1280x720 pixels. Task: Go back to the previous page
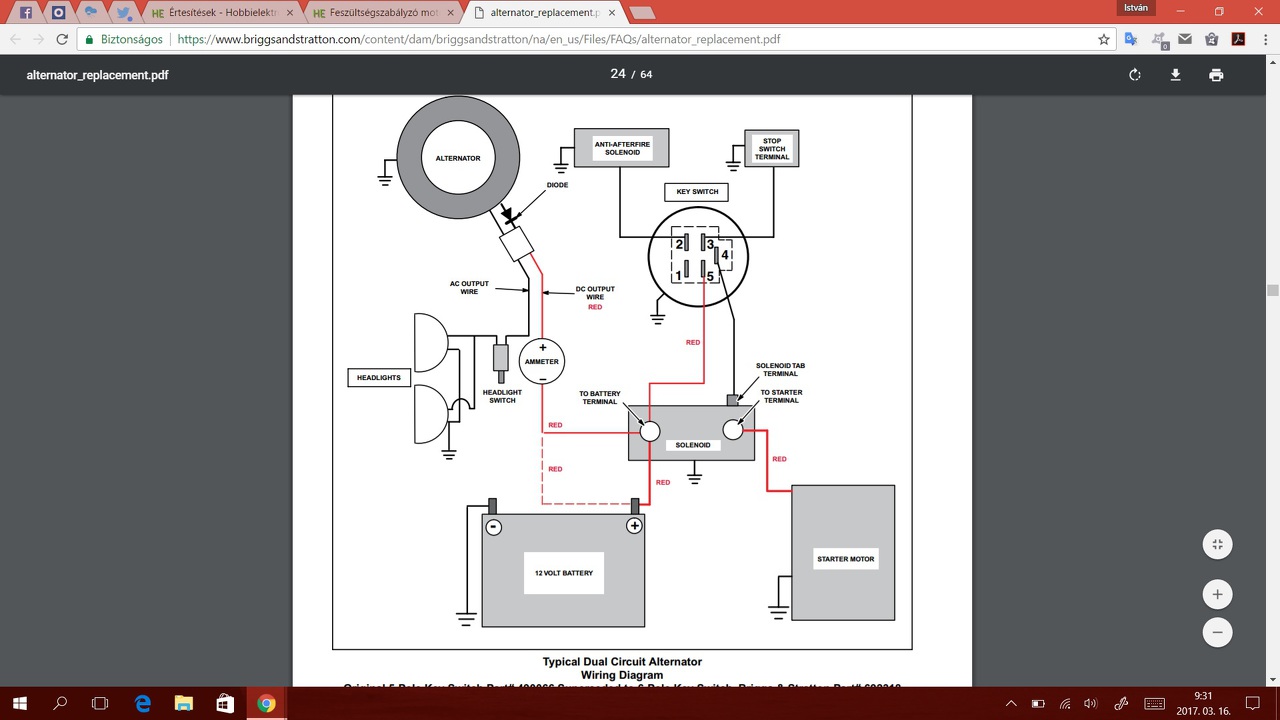click(x=15, y=40)
